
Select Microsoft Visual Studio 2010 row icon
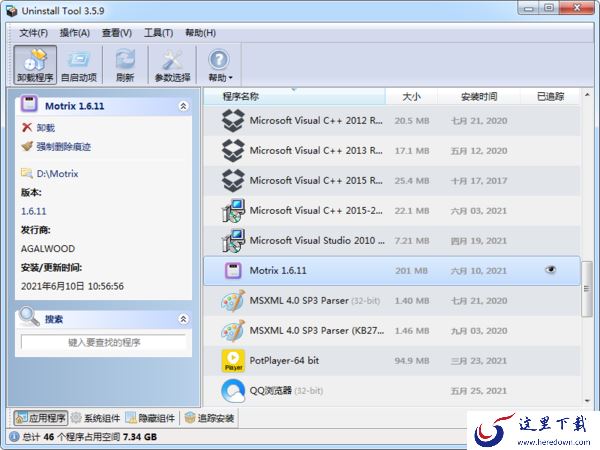tap(233, 240)
